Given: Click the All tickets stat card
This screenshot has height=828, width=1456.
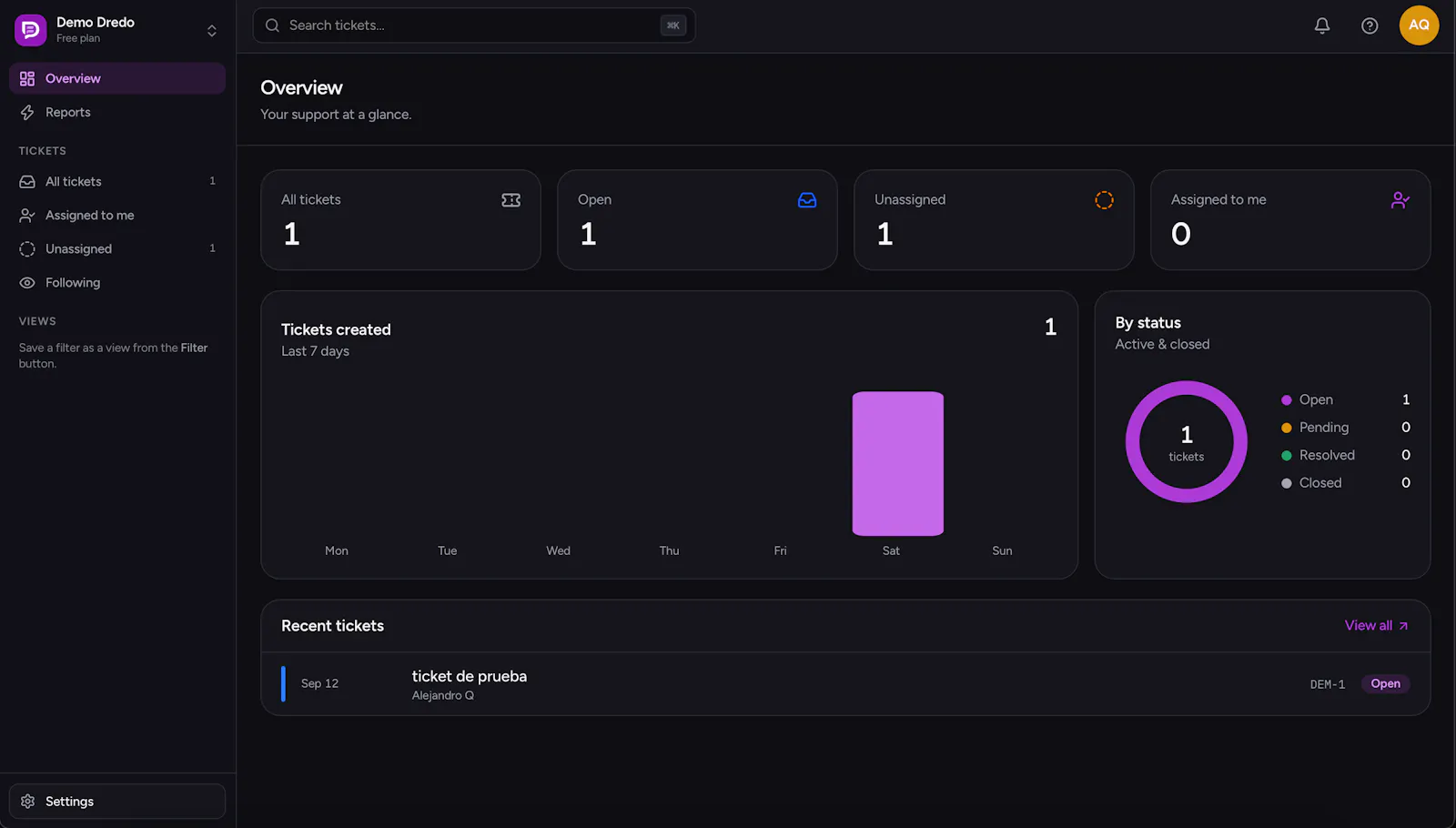Looking at the screenshot, I should pos(400,219).
